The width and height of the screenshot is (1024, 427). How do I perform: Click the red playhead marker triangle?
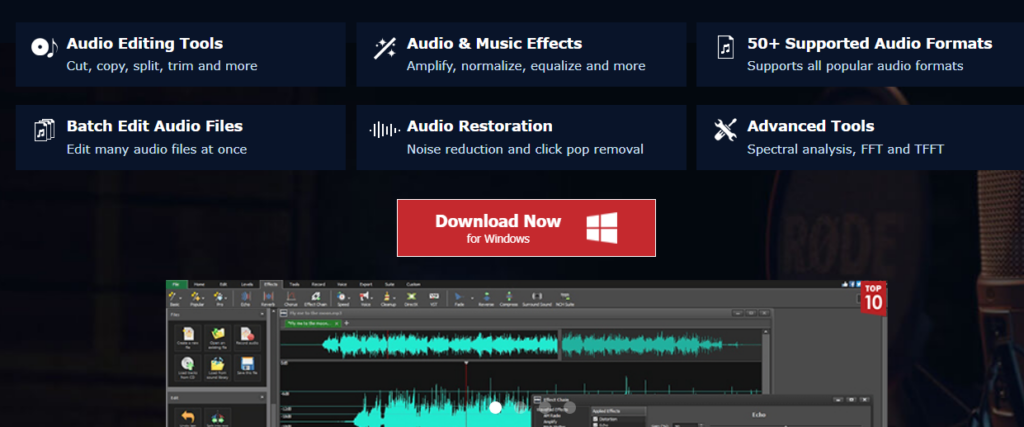tap(466, 362)
